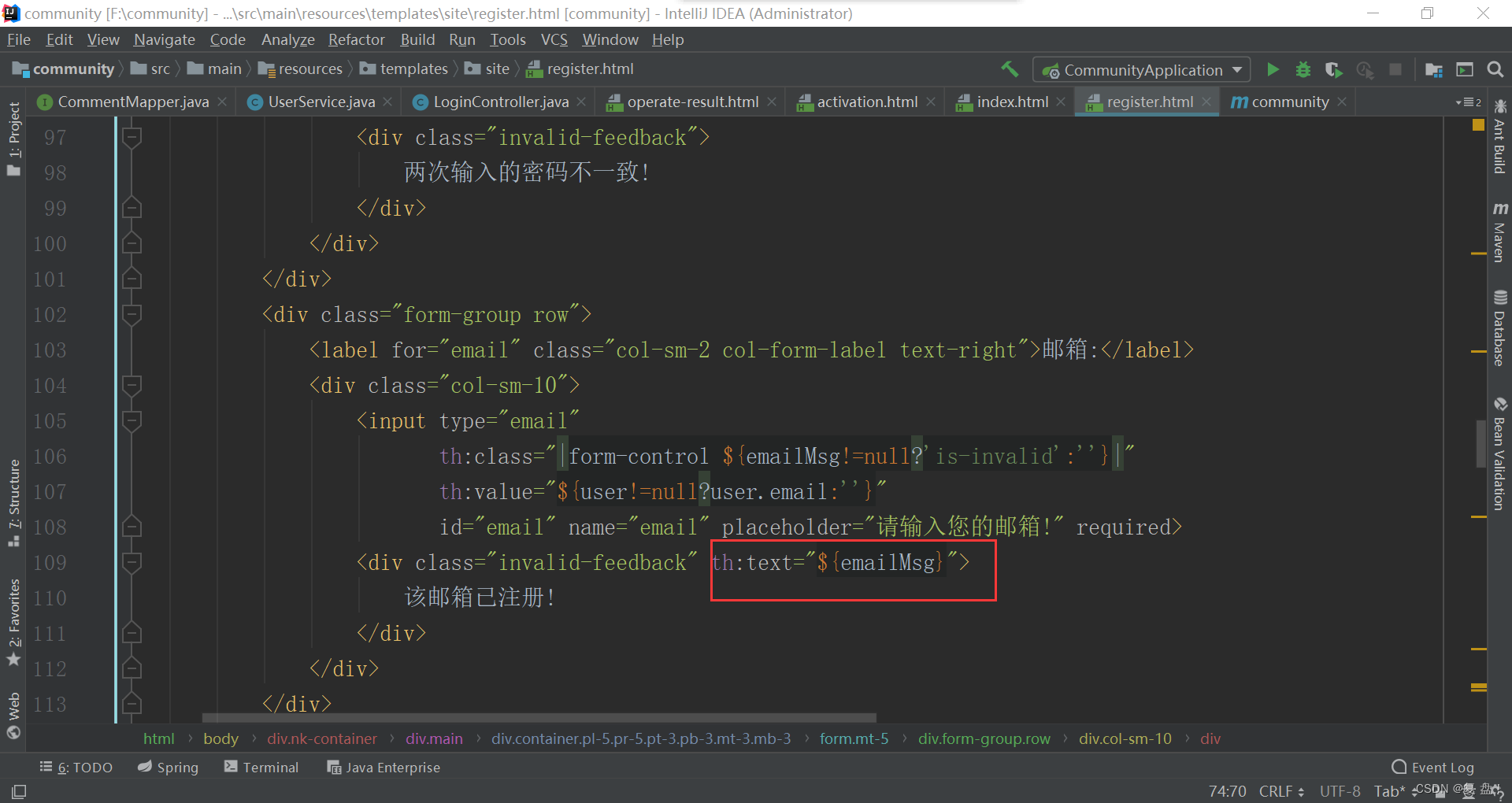
Task: Open the Refactor menu
Action: click(x=357, y=39)
